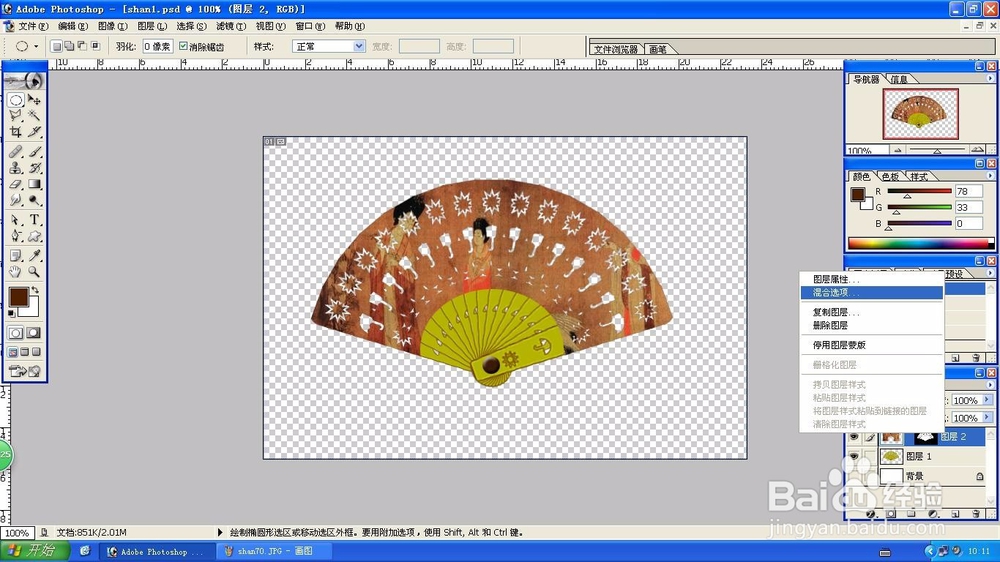Hide layer 图层 2 with eye icon
The image size is (1000, 562).
853,437
